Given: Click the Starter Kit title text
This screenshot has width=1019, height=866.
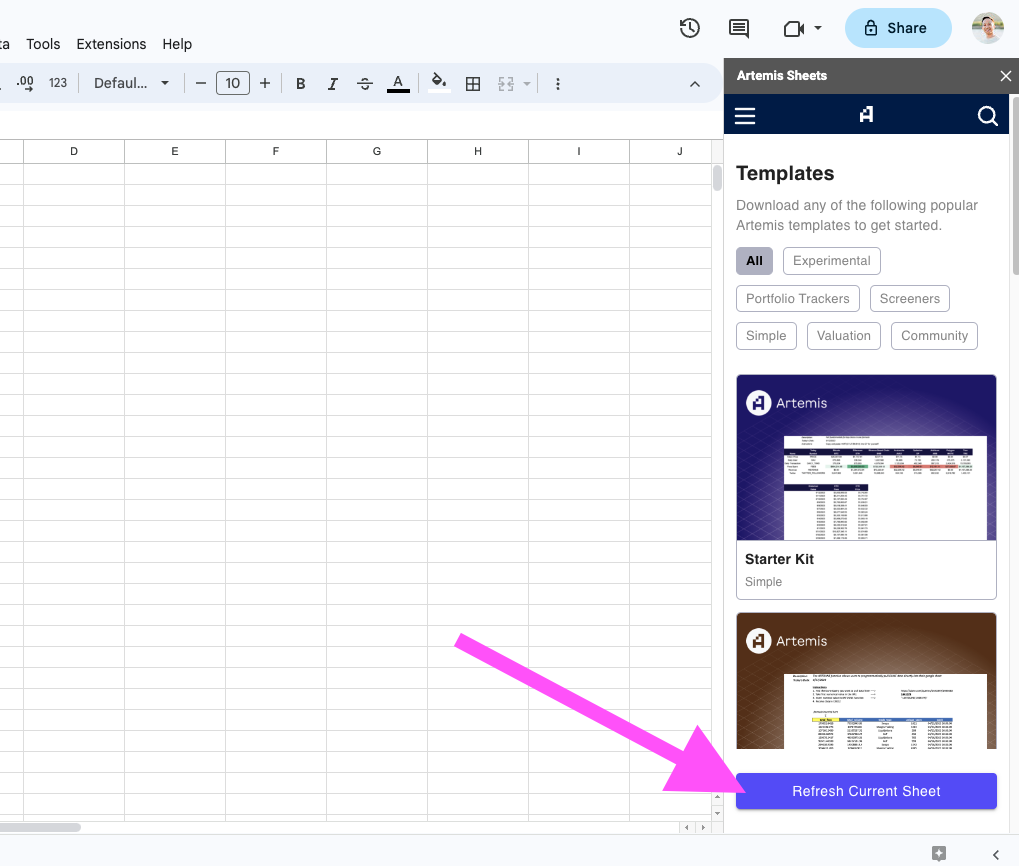Looking at the screenshot, I should (779, 559).
